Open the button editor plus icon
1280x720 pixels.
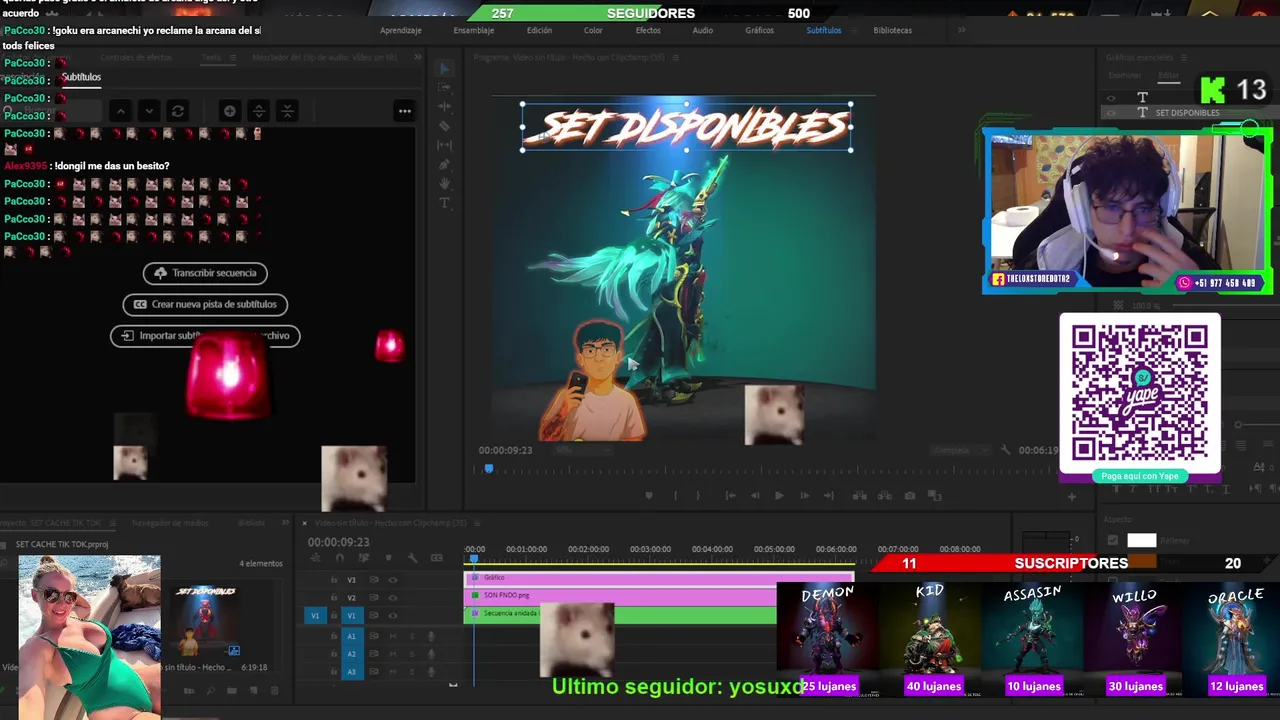click(x=1072, y=496)
